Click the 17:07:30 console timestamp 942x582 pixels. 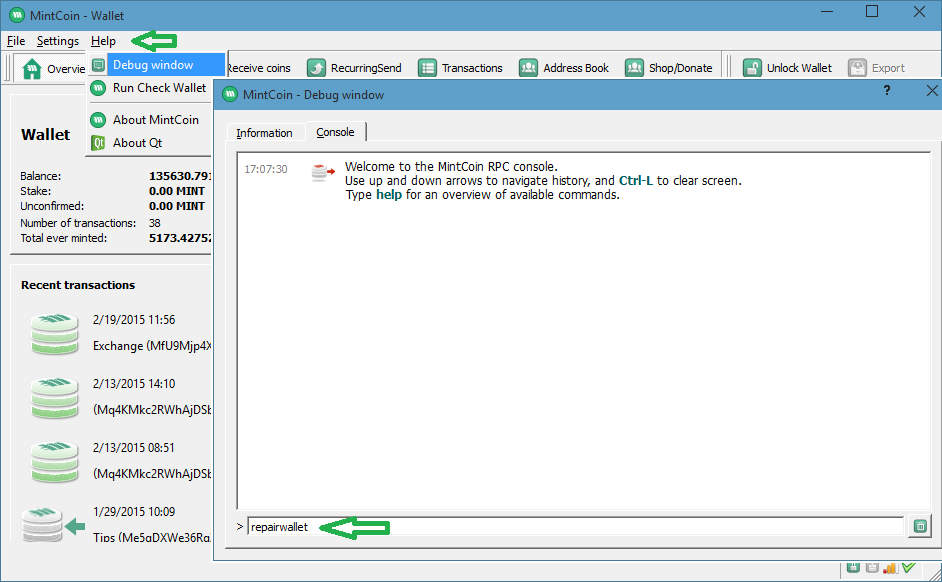coord(266,169)
